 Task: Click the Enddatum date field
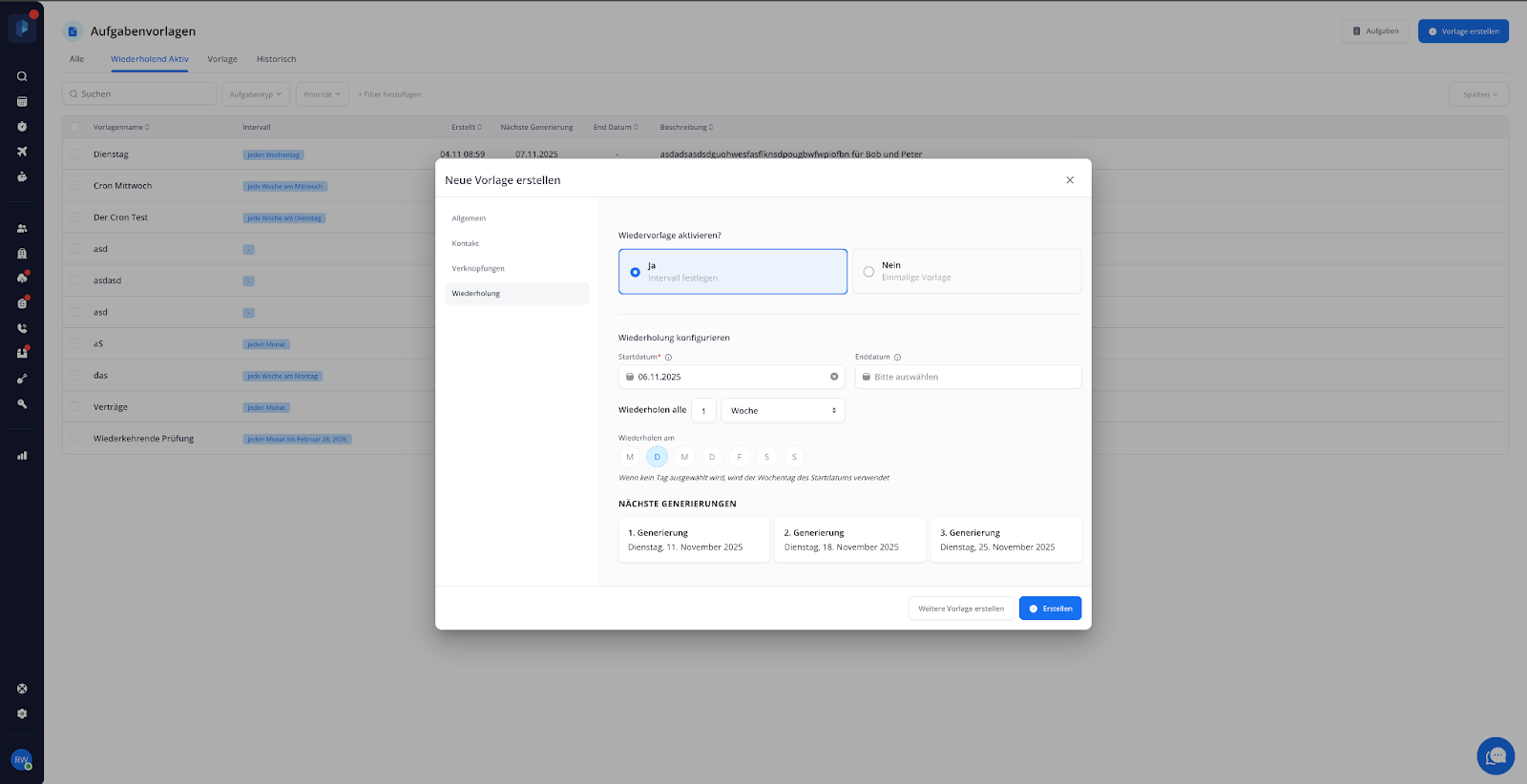[968, 377]
